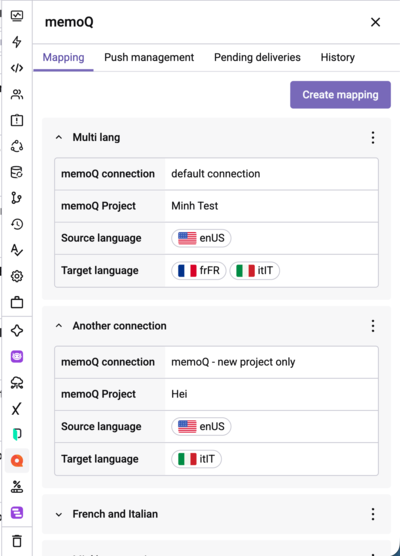Close the memoQ panel

click(x=375, y=22)
